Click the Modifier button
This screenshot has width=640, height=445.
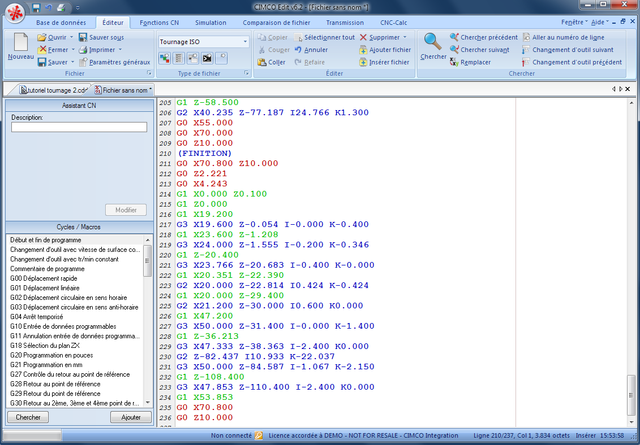click(126, 210)
